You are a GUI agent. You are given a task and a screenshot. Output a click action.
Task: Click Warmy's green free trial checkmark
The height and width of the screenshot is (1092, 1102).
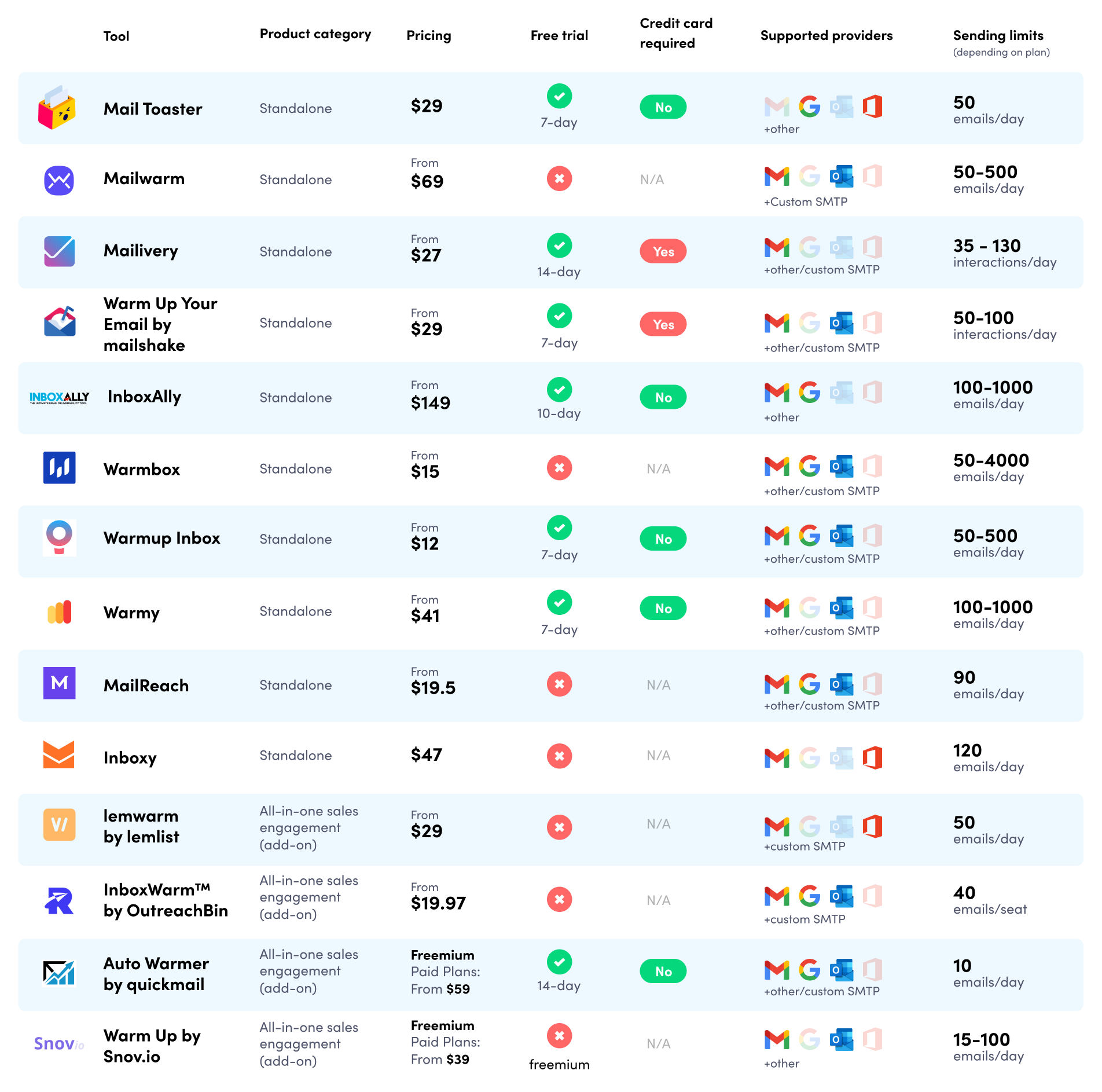pos(559,603)
